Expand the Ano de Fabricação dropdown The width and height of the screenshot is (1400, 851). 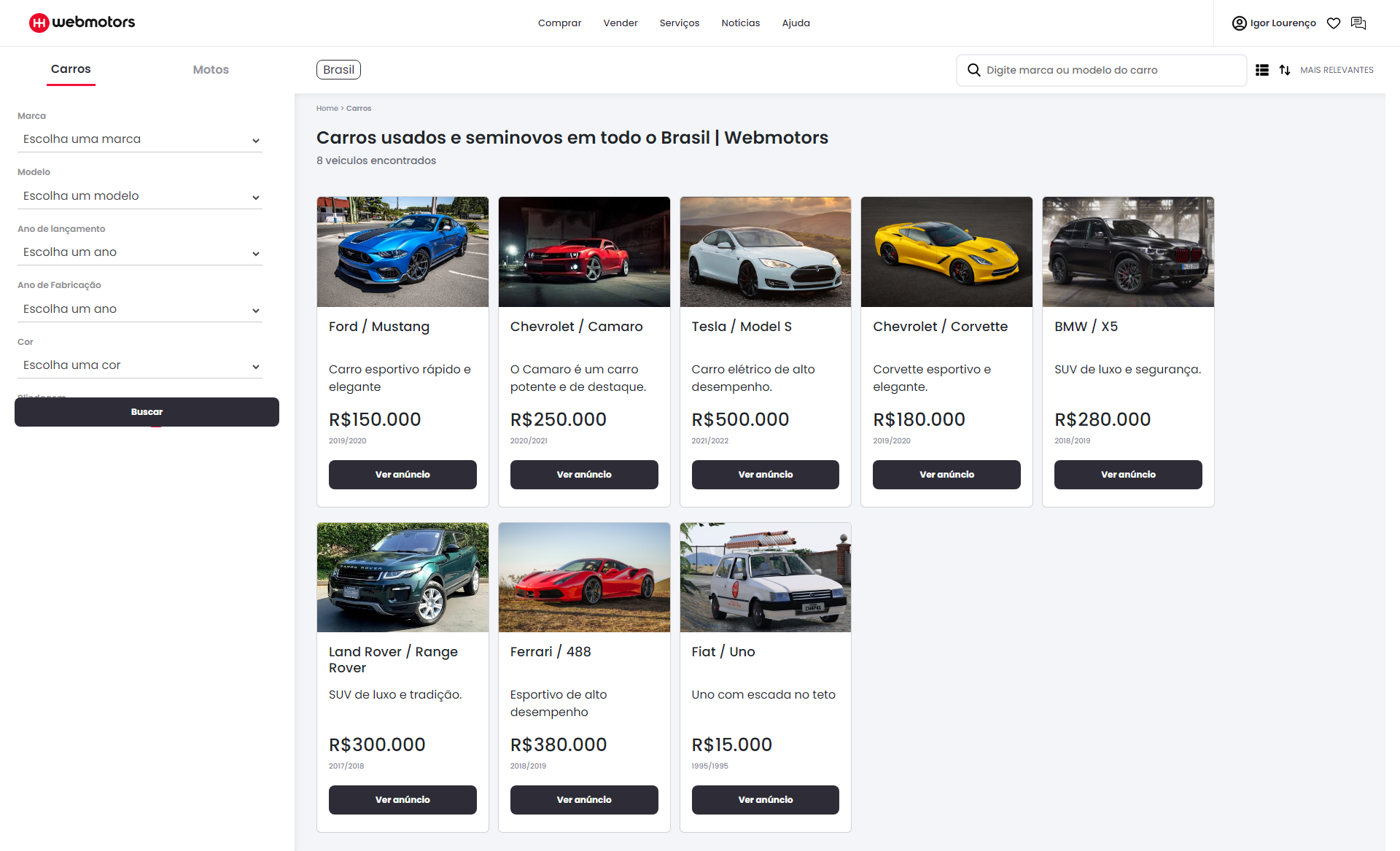point(140,309)
